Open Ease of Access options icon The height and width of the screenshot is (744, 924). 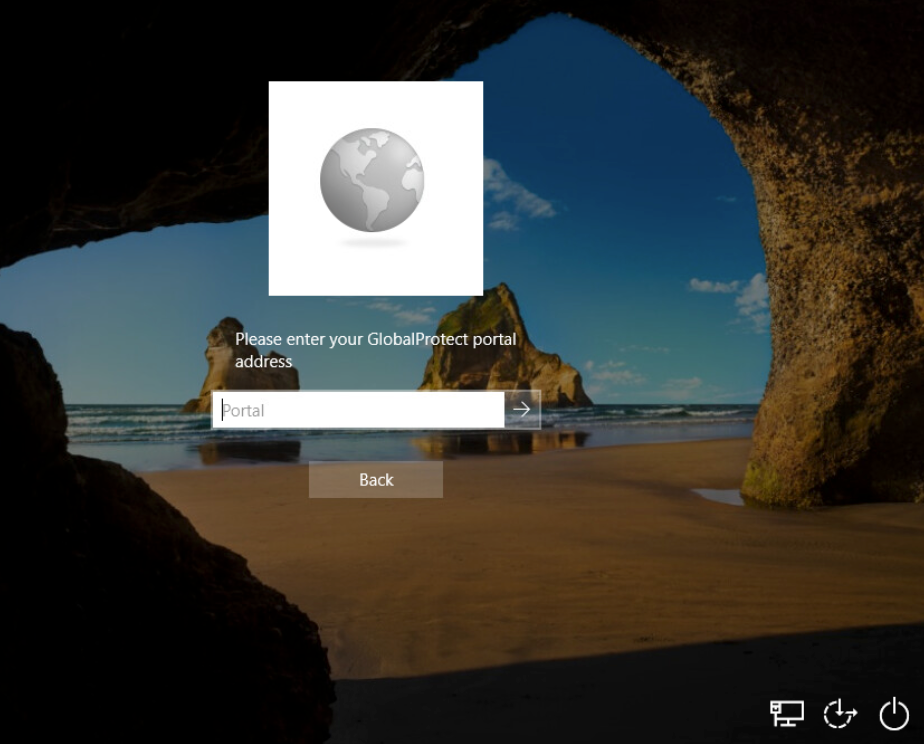click(840, 713)
